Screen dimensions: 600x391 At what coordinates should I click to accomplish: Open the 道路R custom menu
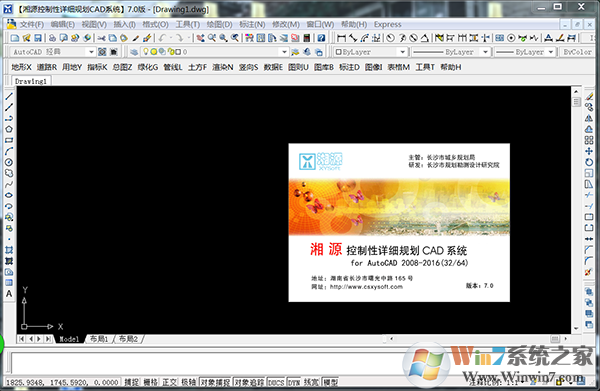click(x=47, y=67)
